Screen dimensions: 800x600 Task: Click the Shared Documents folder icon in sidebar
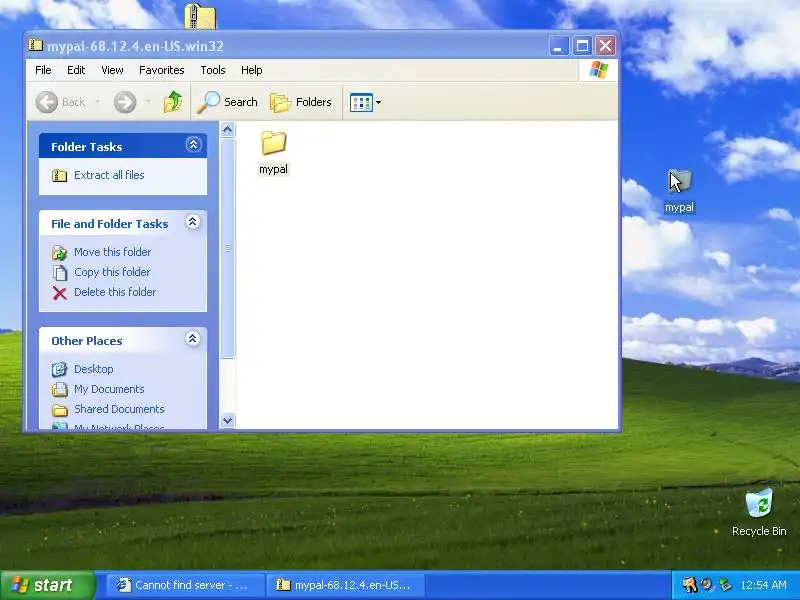click(x=60, y=410)
